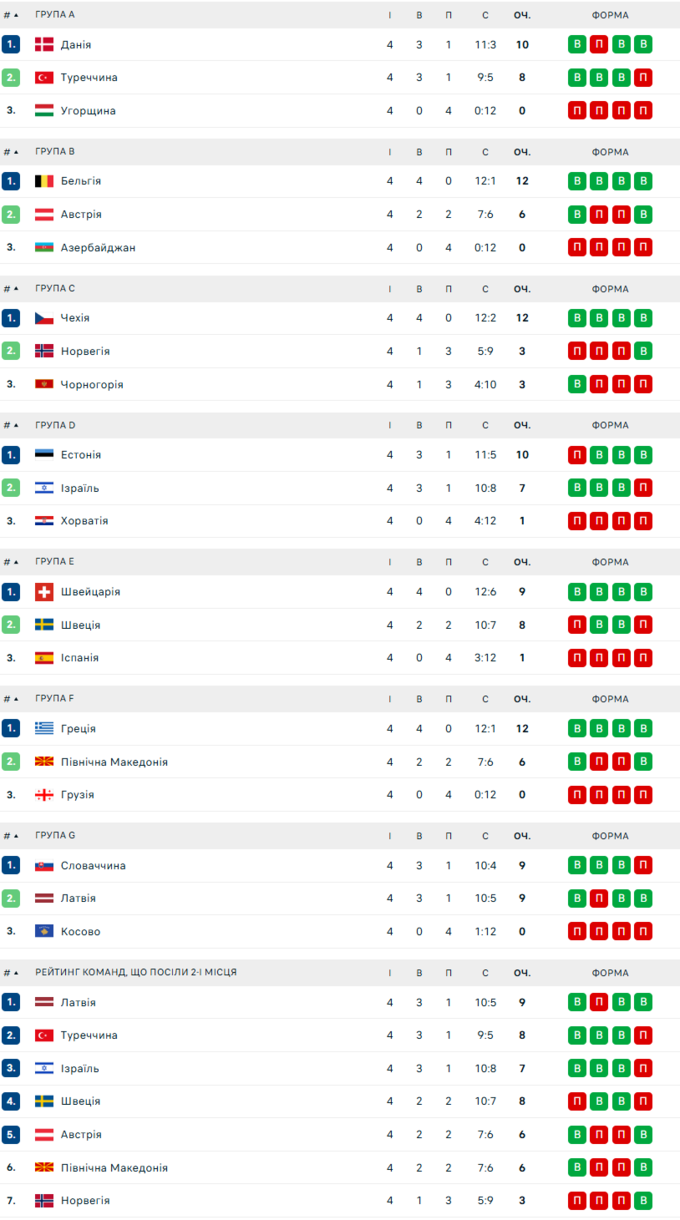Click the ФОРМА column header in Група F
This screenshot has width=680, height=1220.
610,700
